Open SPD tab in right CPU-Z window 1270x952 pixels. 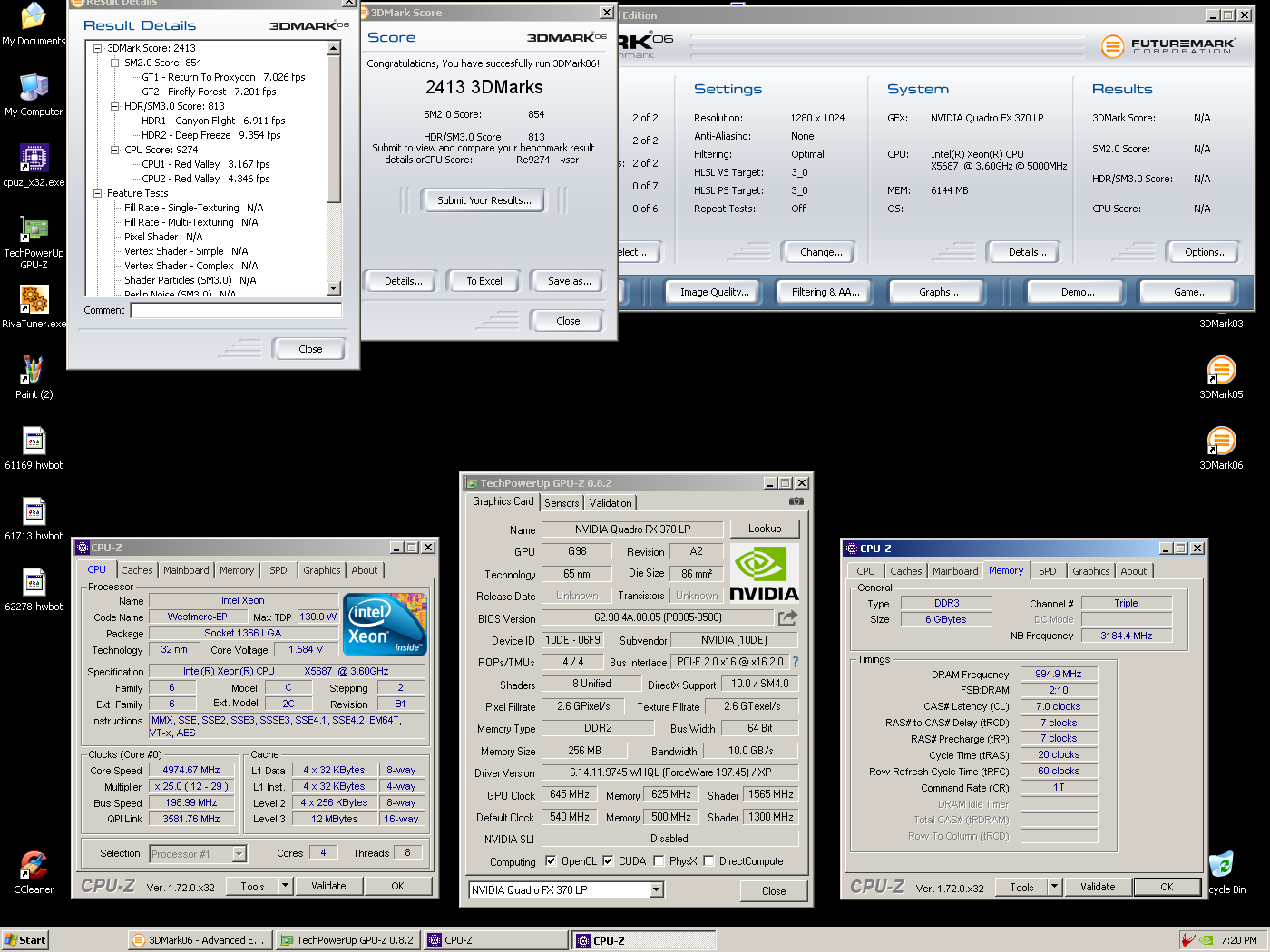coord(1048,571)
